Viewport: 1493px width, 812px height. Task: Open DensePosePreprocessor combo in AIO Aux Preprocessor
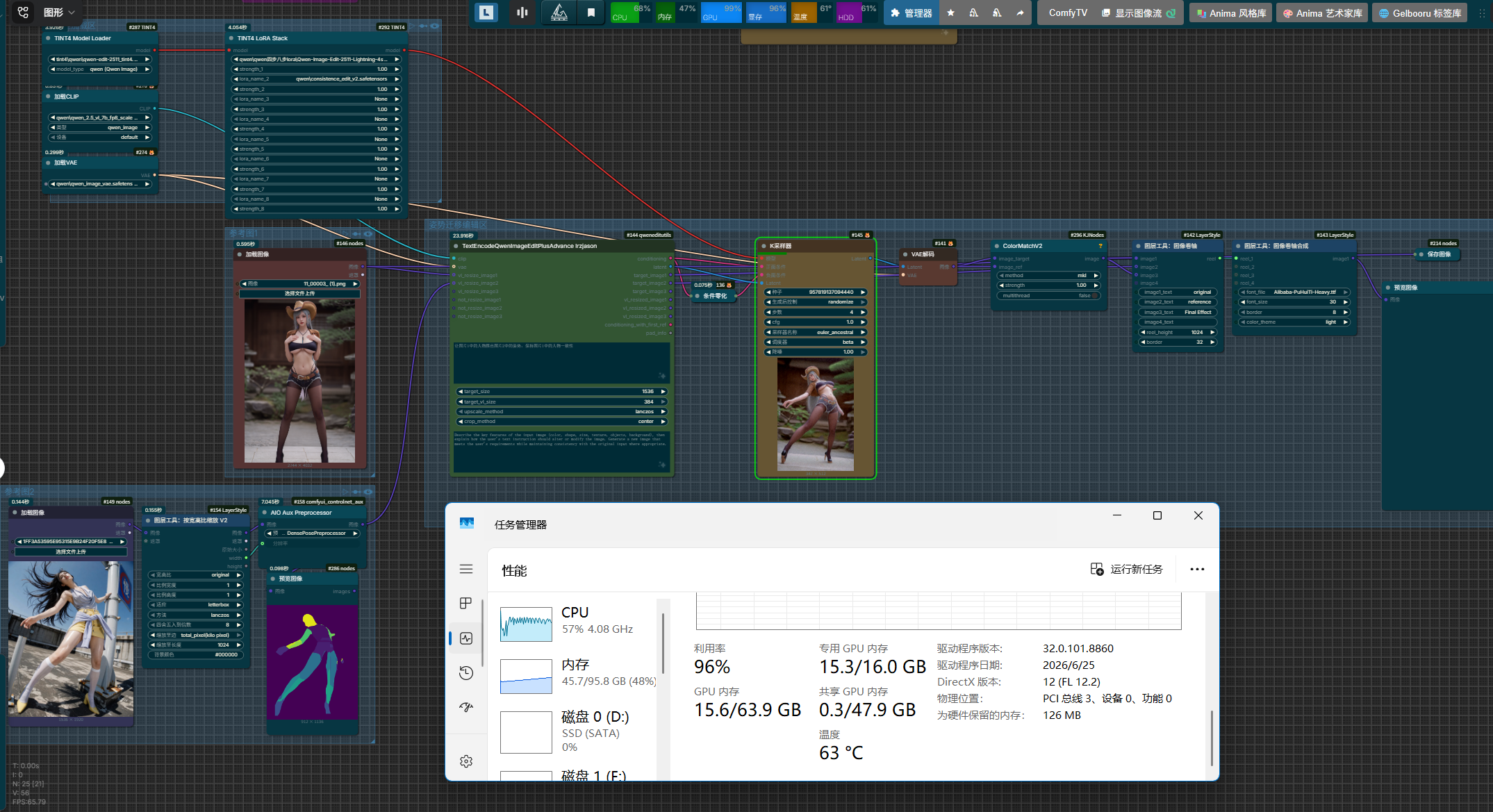[313, 533]
